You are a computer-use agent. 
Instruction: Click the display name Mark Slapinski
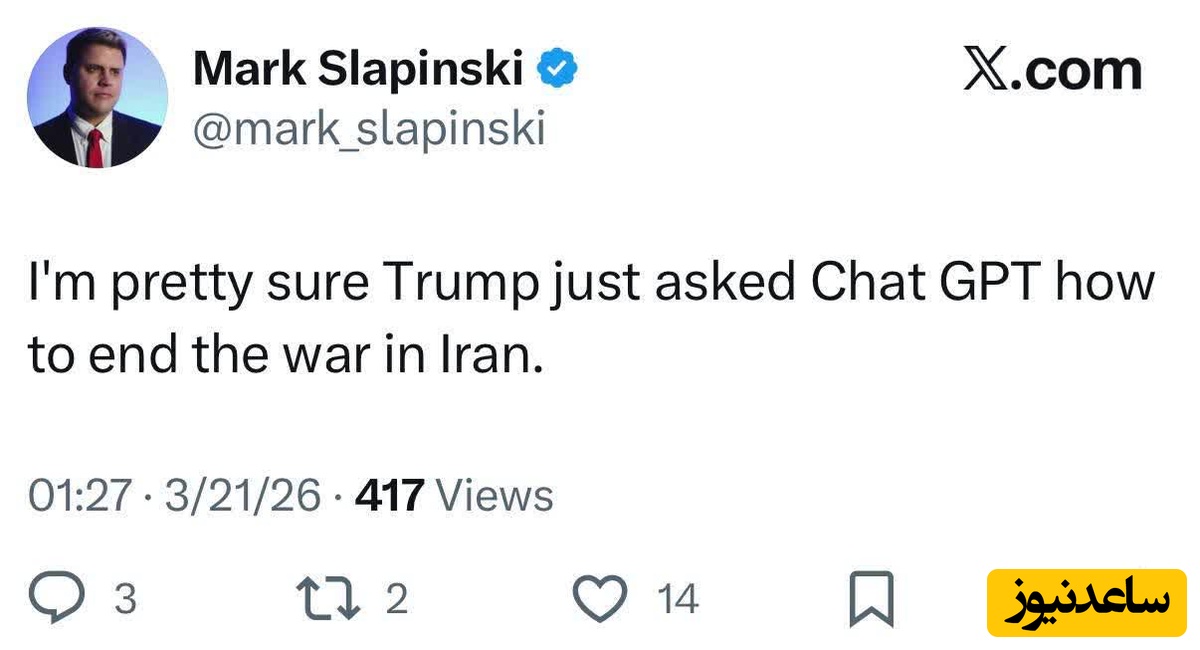point(358,70)
